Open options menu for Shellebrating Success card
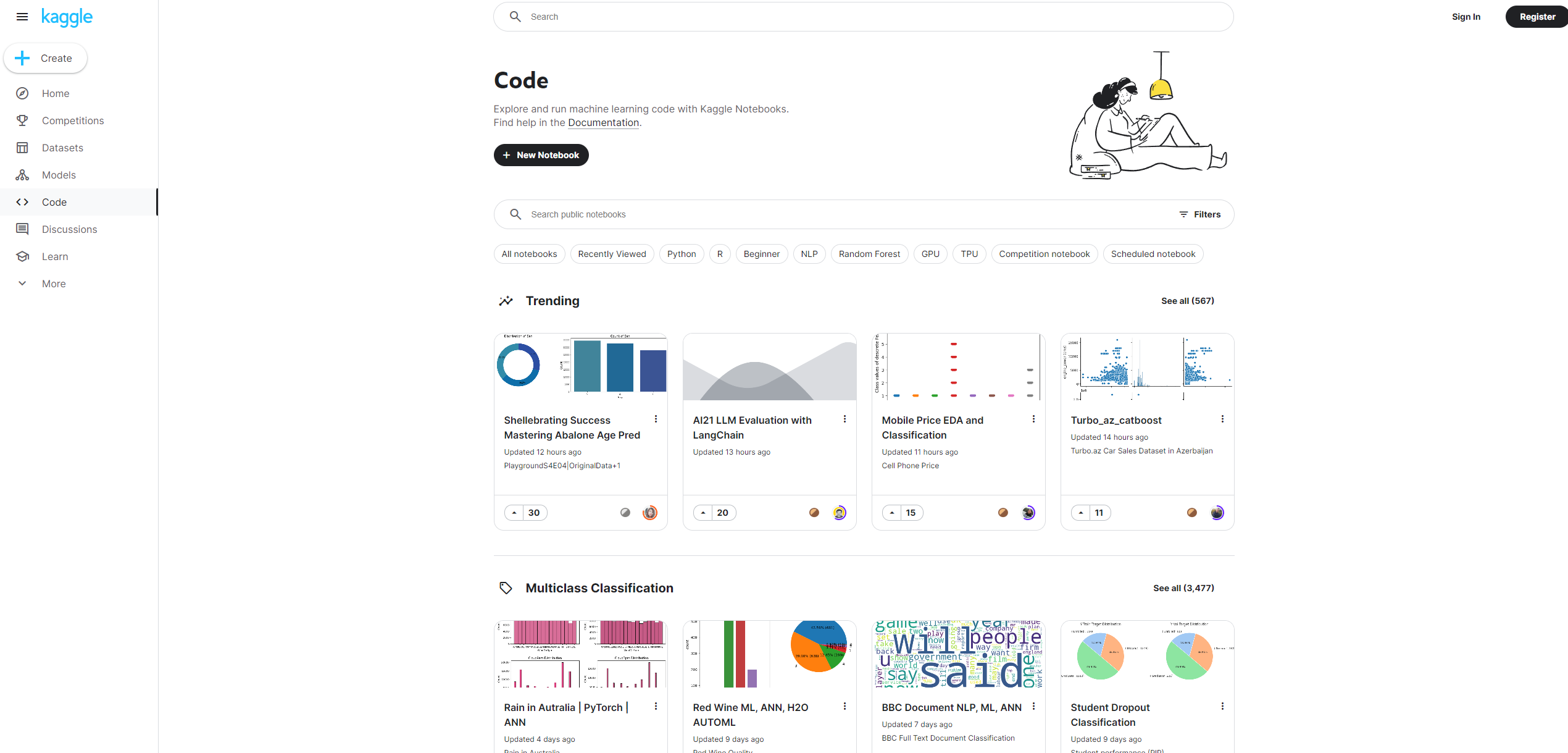The image size is (1568, 753). (x=656, y=419)
